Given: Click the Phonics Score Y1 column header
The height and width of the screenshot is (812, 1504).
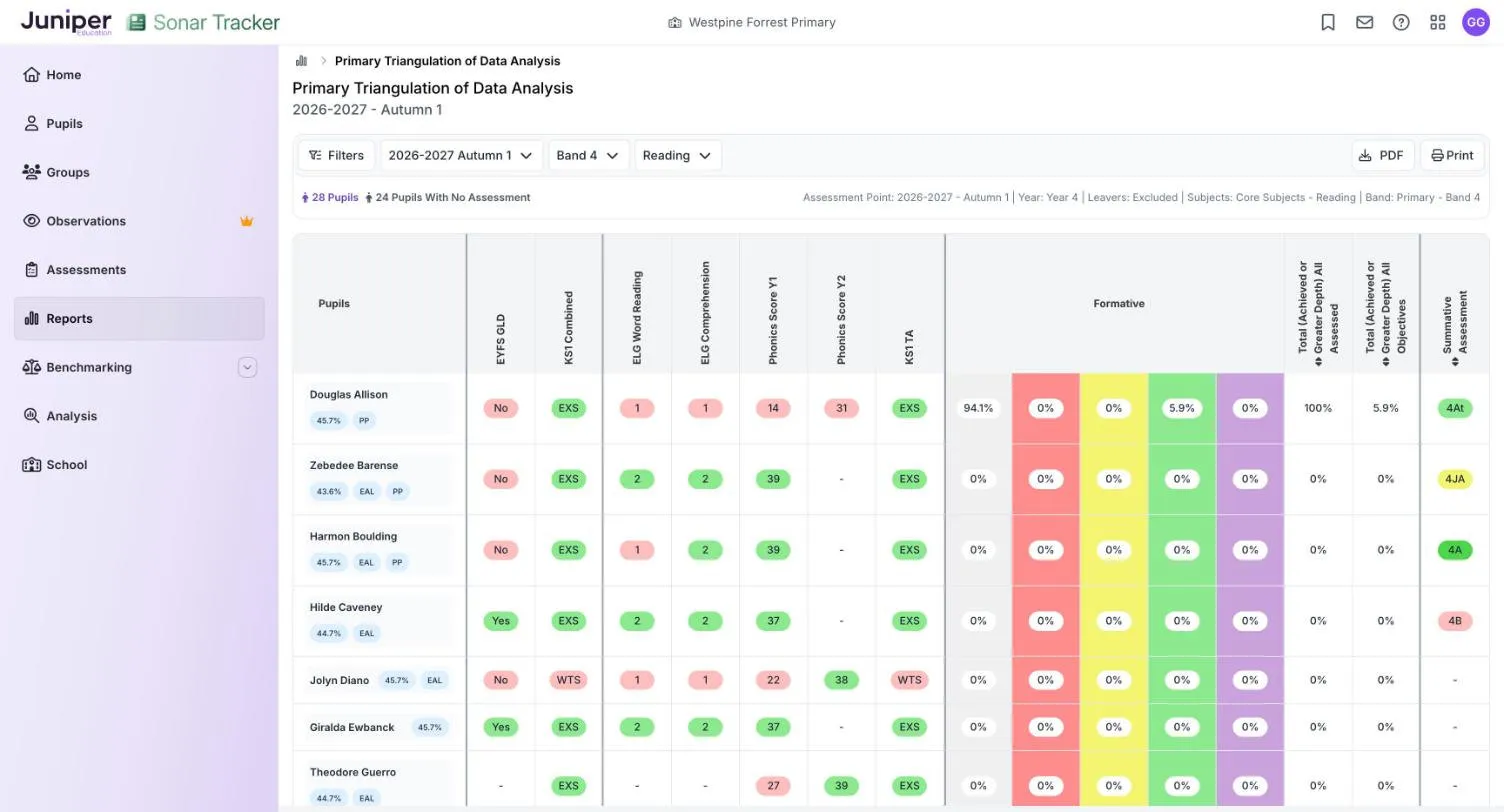Looking at the screenshot, I should (x=773, y=320).
